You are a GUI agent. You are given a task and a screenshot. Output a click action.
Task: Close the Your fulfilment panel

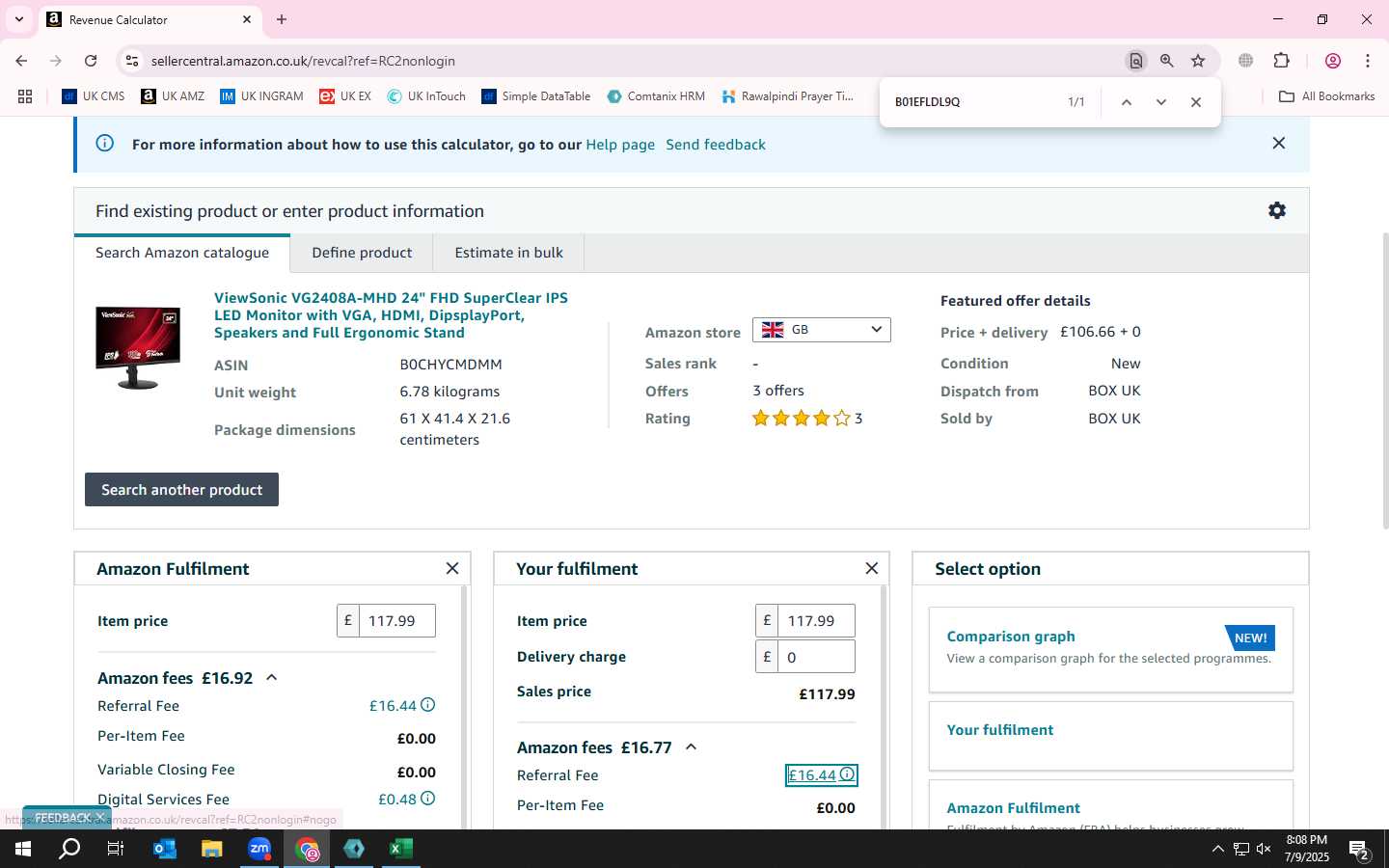(872, 568)
